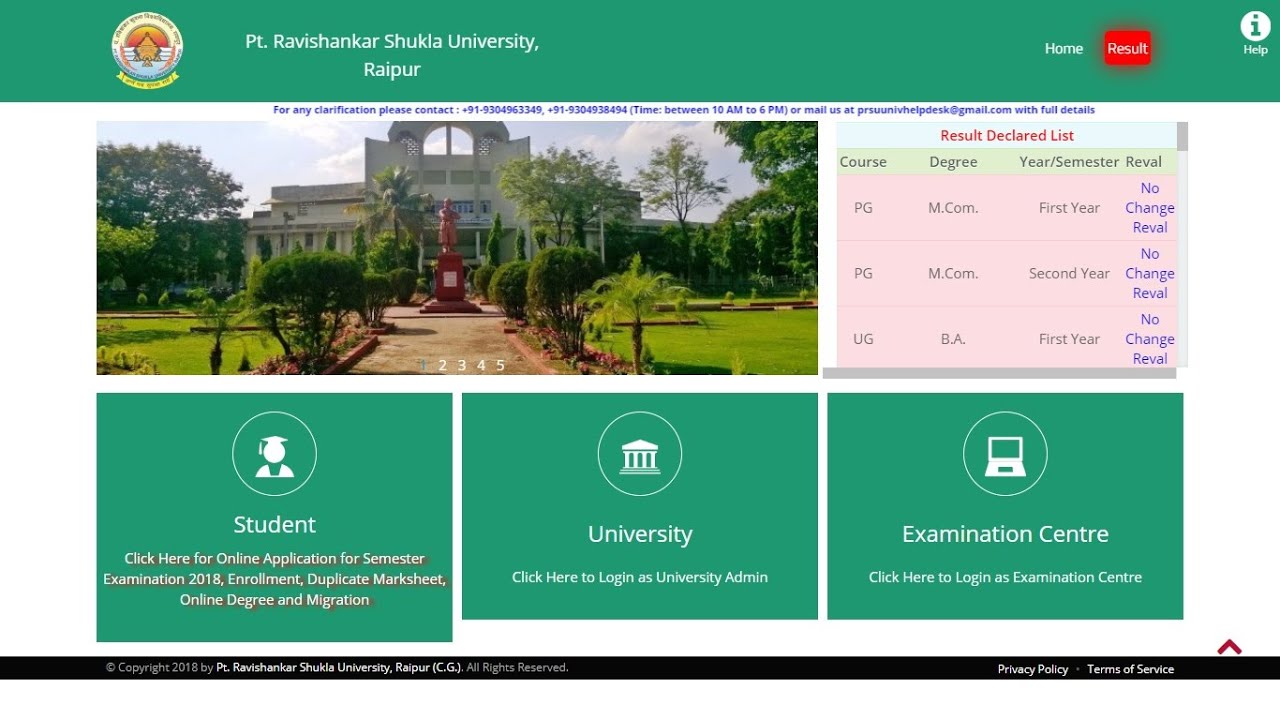Go to the Home menu item
Viewport: 1280px width, 720px height.
pos(1064,48)
